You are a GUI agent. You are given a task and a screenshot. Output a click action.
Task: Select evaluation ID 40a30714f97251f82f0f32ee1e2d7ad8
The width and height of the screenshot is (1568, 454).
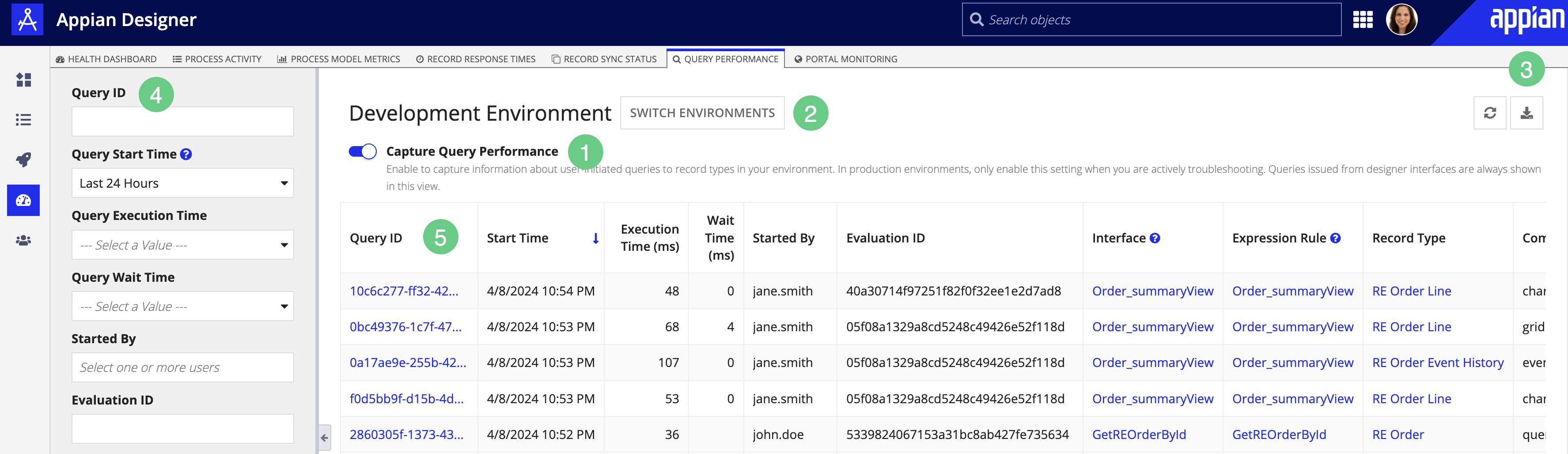(x=953, y=291)
